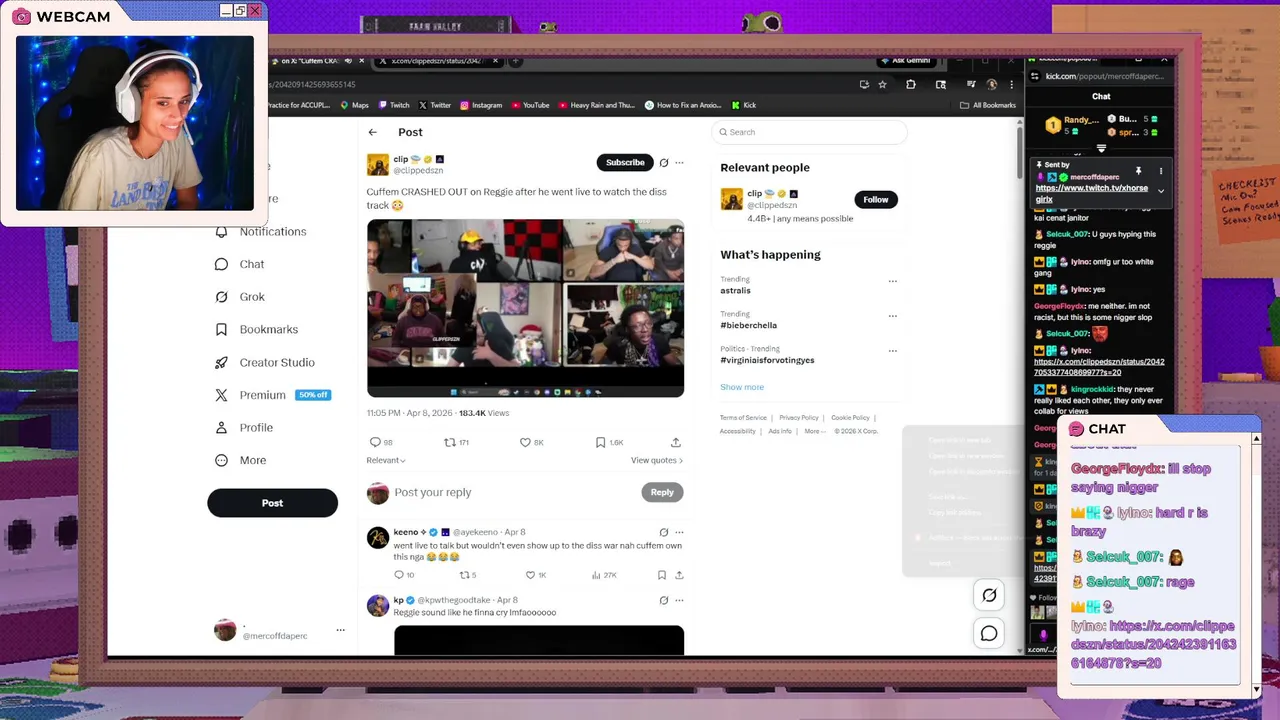Open account menu dots next to @mercoffdaperc
Screen dimensions: 1280x720
point(340,630)
